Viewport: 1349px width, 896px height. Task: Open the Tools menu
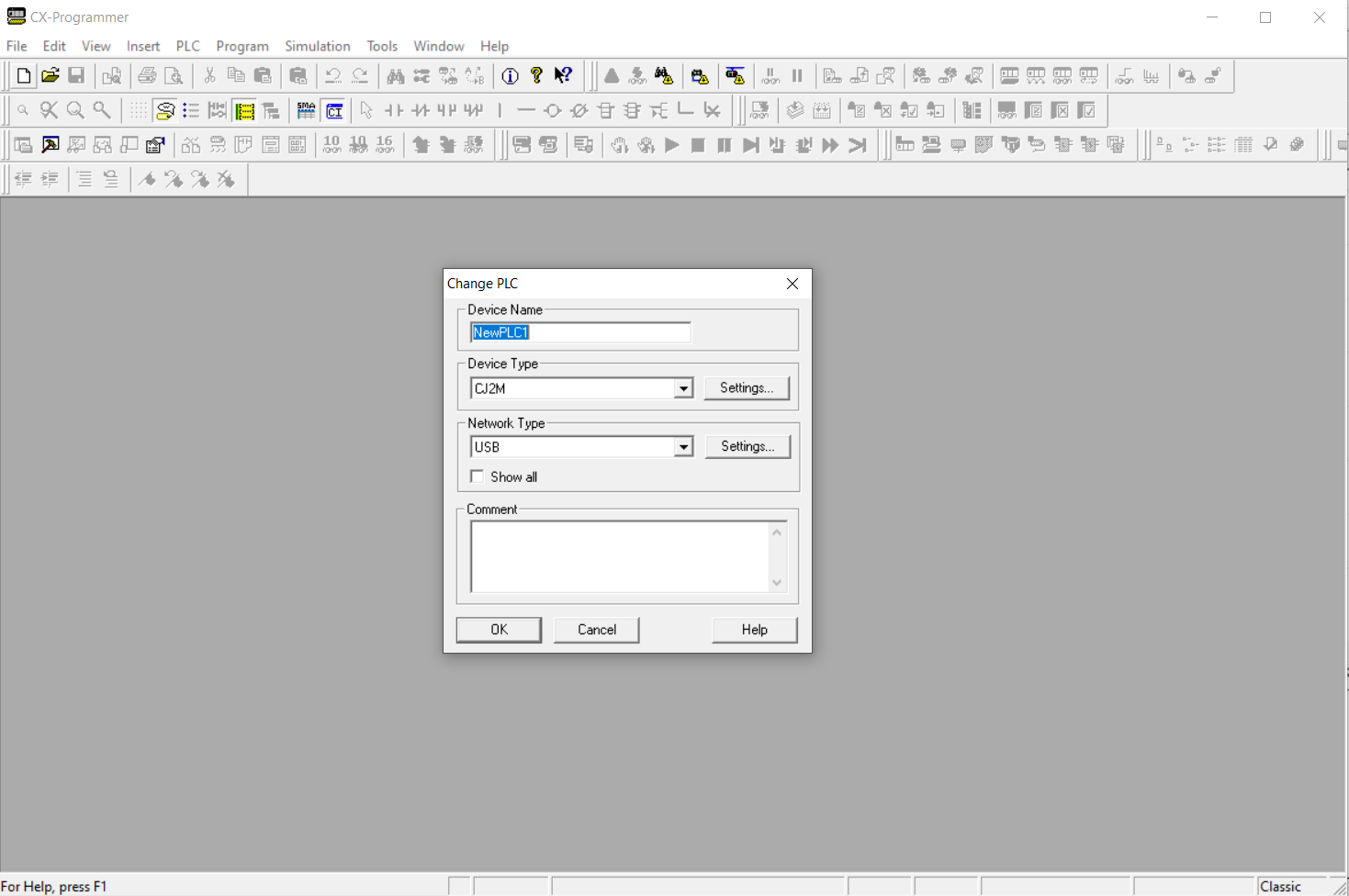click(x=382, y=46)
